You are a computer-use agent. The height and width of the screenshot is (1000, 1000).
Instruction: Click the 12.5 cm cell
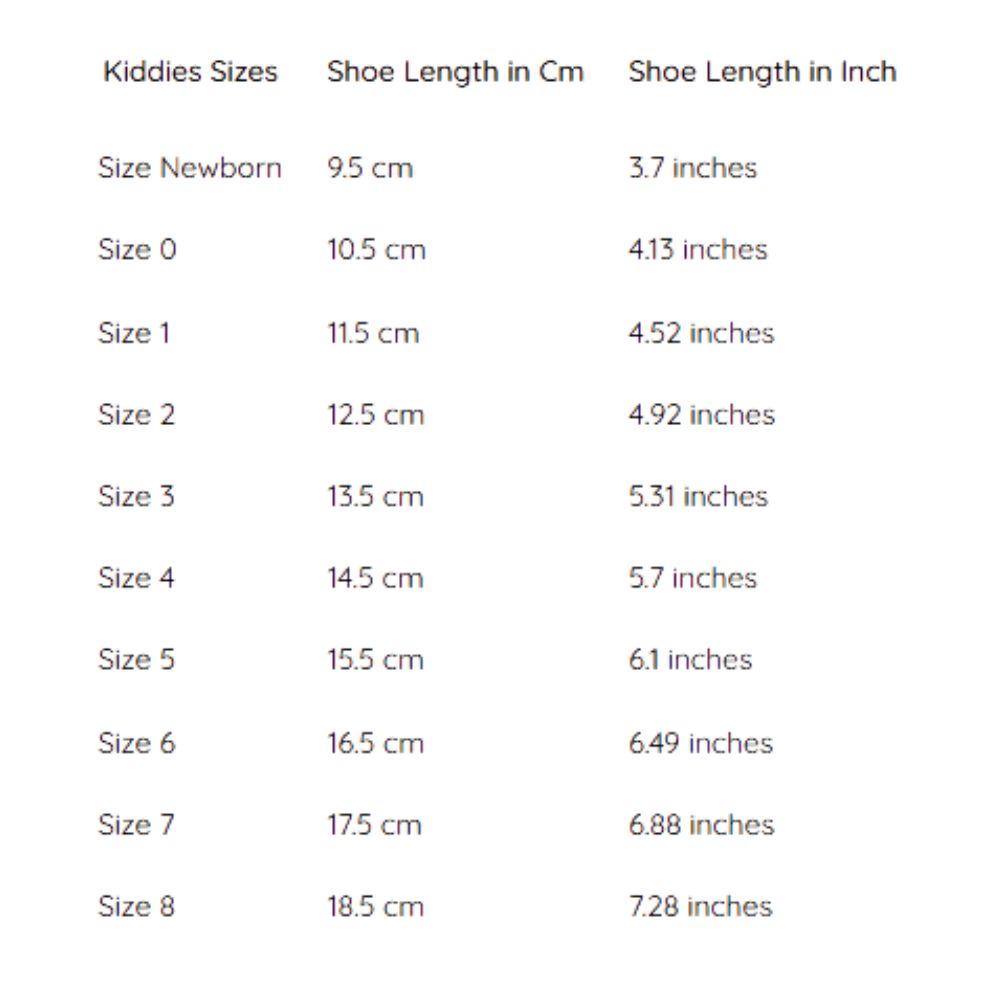(376, 414)
